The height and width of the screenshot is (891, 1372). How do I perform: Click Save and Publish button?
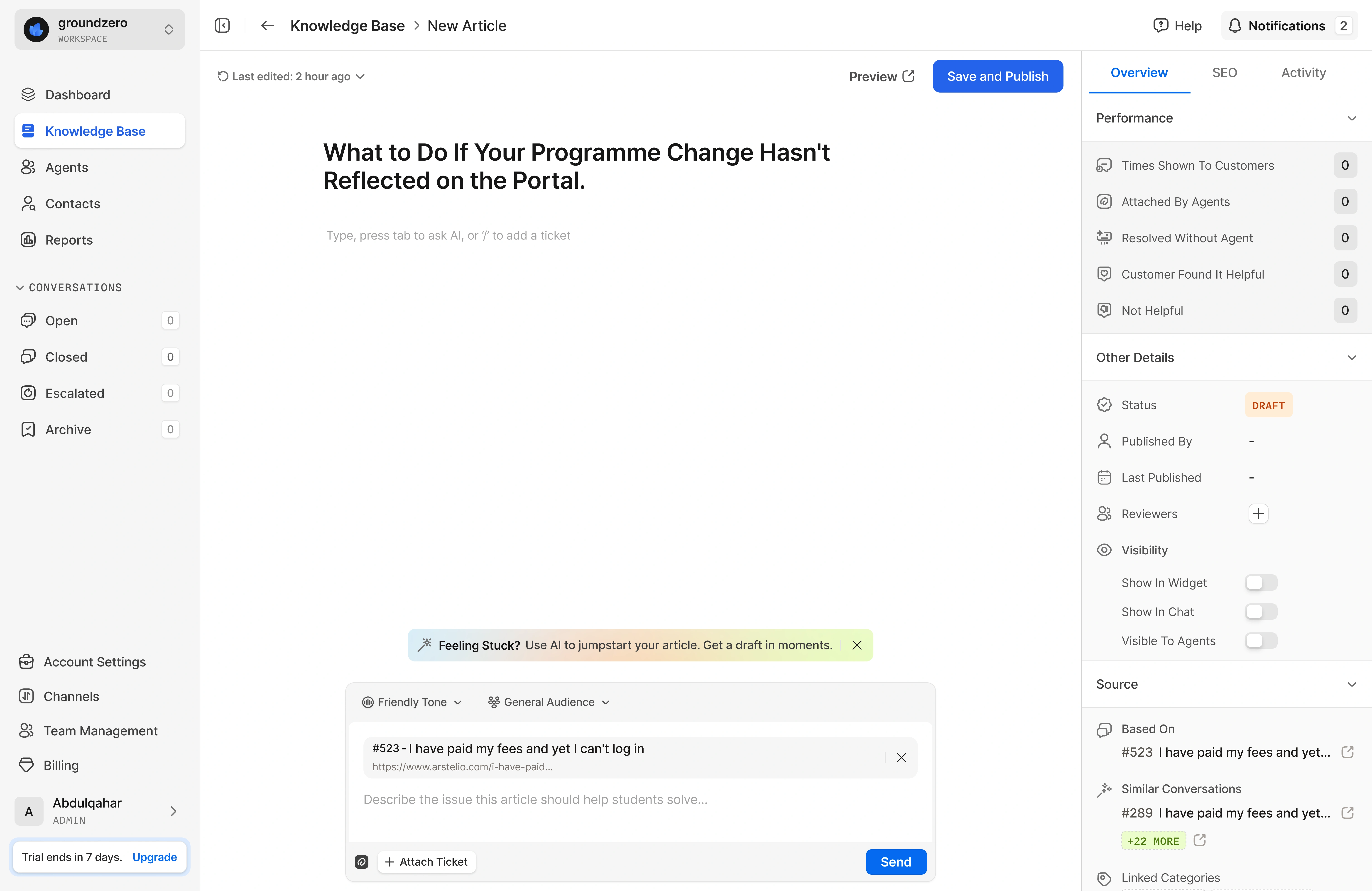click(997, 76)
